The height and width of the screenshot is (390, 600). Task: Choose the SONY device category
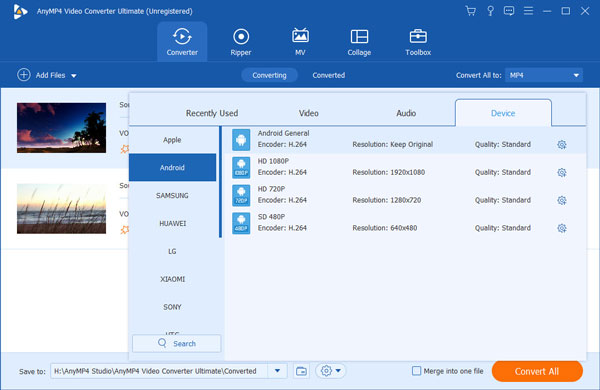172,307
